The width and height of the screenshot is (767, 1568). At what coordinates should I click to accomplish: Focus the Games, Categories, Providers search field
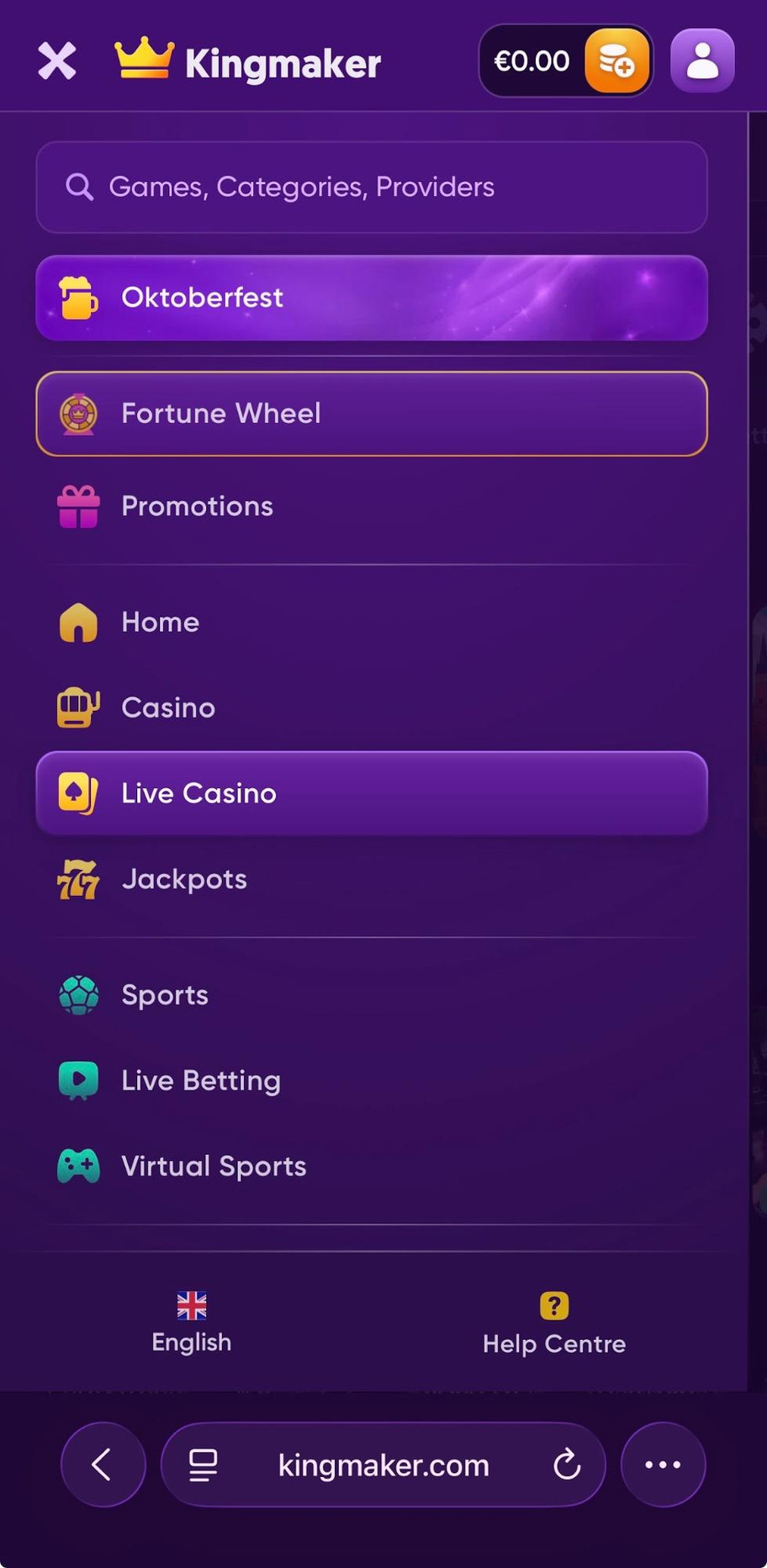click(x=371, y=187)
